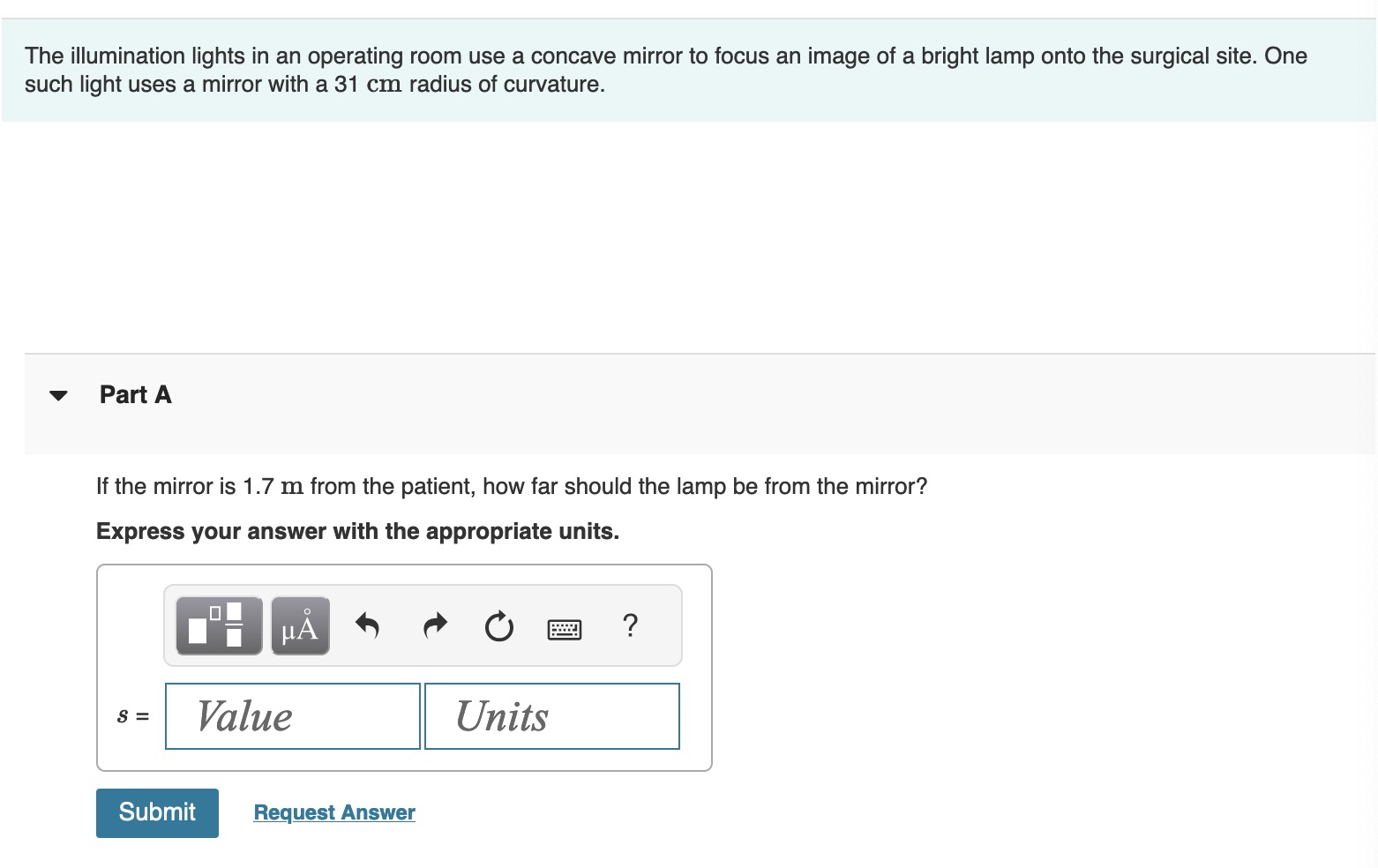Click the question mark help icon
Screen dimensions: 1378x868
pos(630,625)
